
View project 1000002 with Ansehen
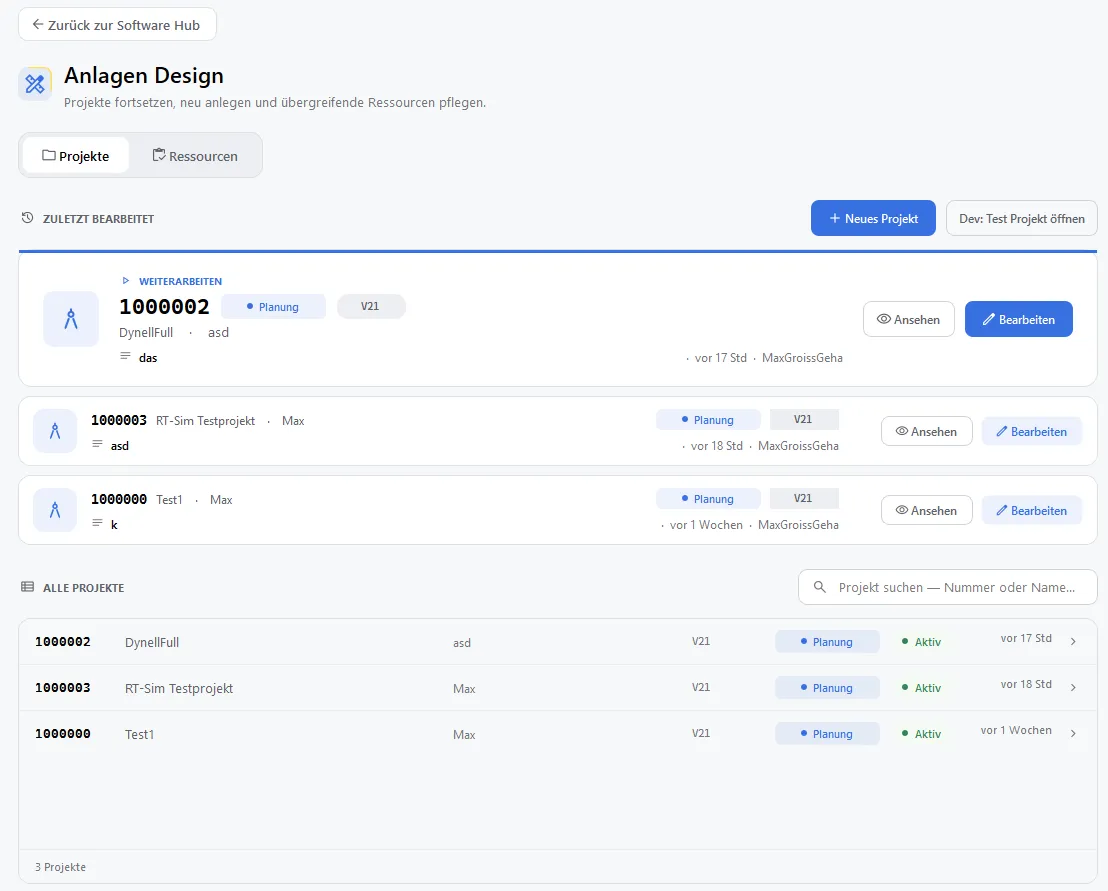click(x=909, y=319)
